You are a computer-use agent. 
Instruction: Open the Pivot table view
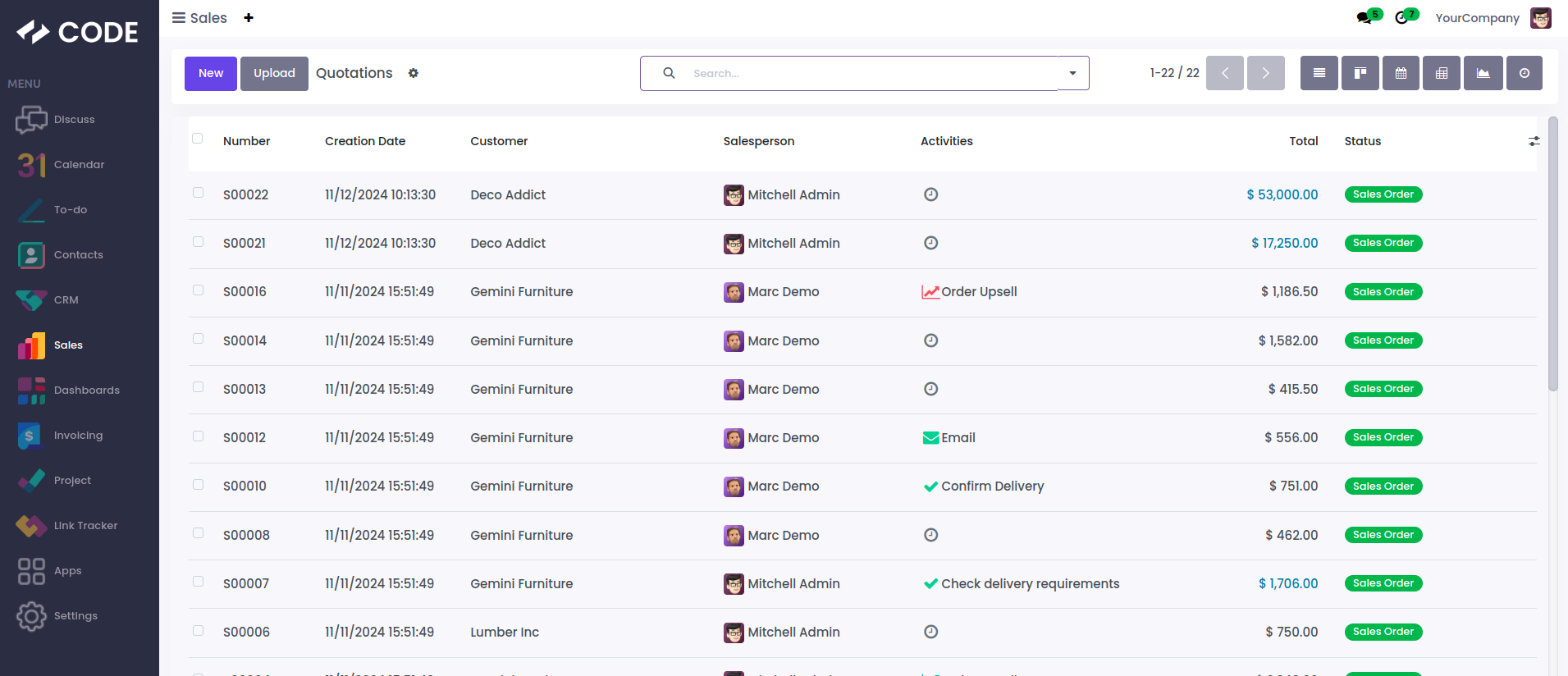(1442, 73)
